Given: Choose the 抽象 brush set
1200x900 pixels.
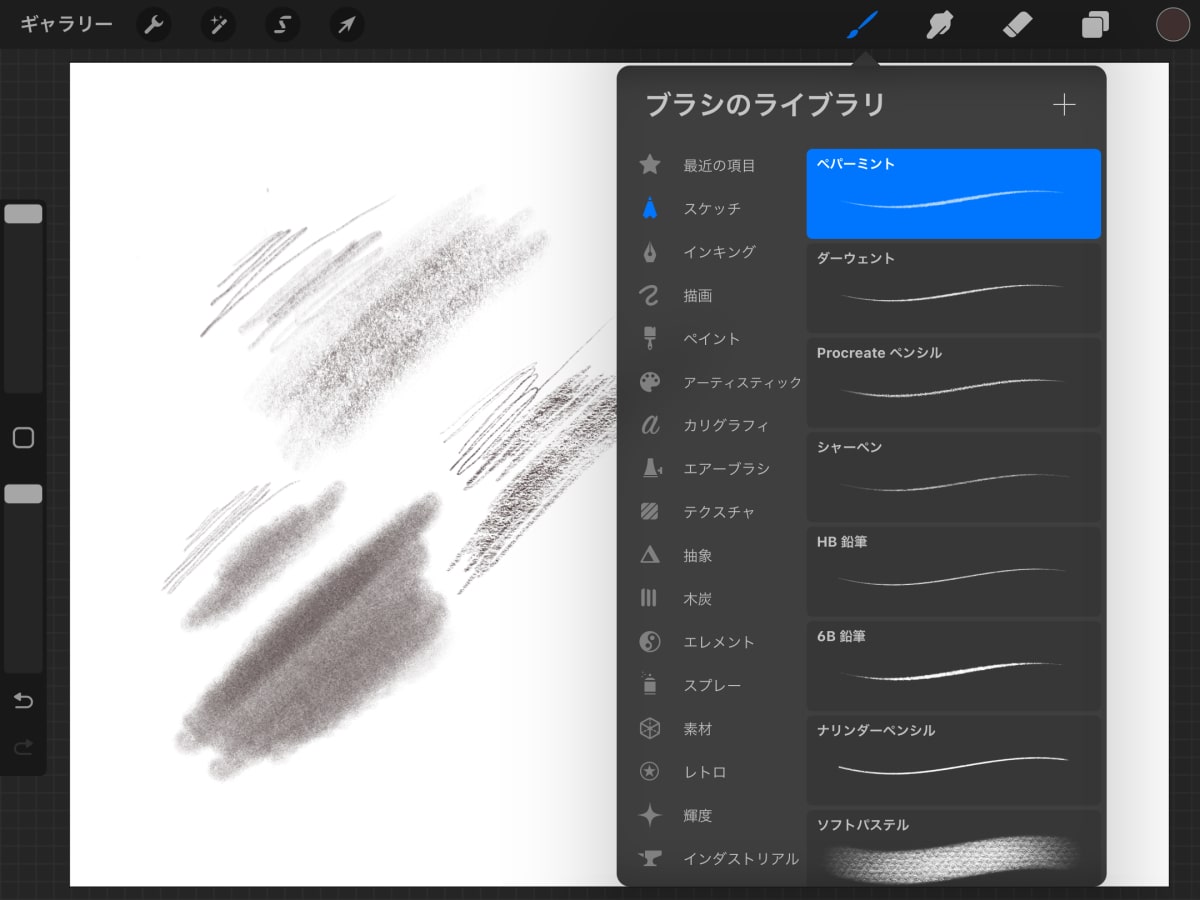Looking at the screenshot, I should (x=720, y=555).
